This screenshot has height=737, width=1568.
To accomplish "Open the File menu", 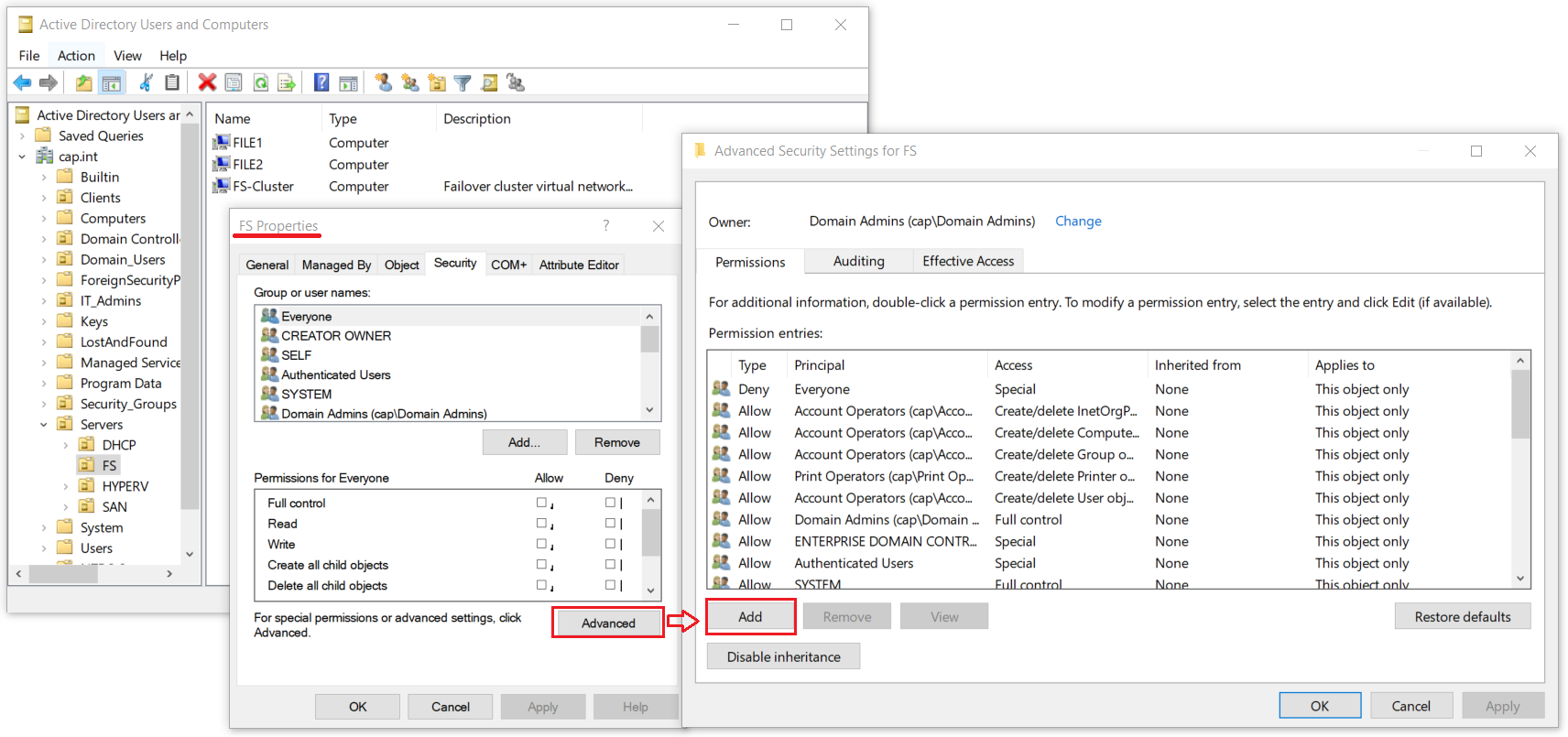I will 29,56.
